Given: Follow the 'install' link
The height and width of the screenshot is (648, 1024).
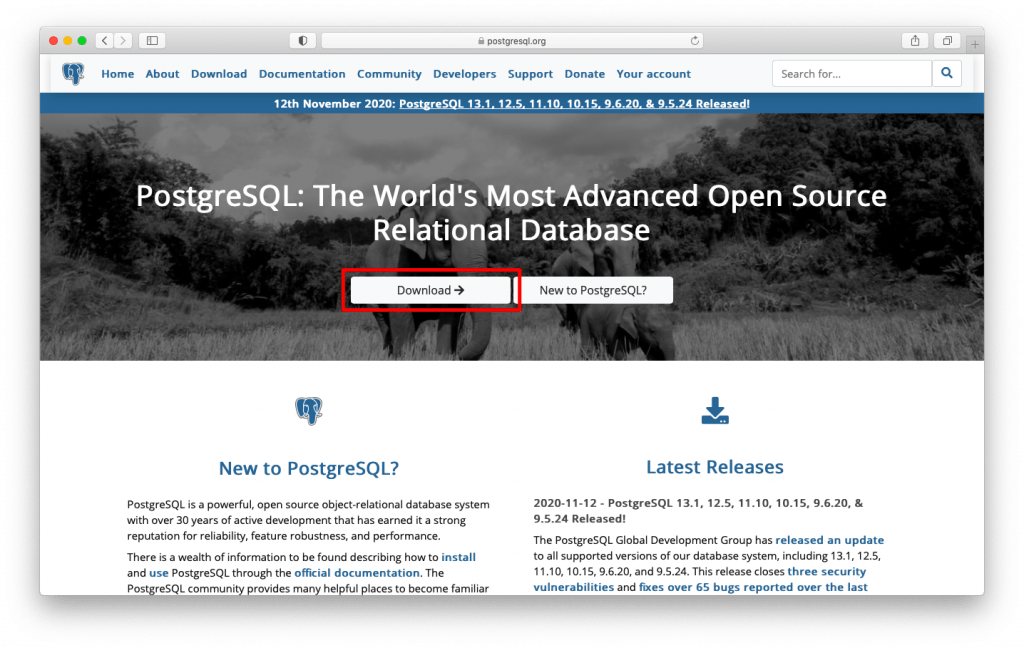Looking at the screenshot, I should click(458, 557).
